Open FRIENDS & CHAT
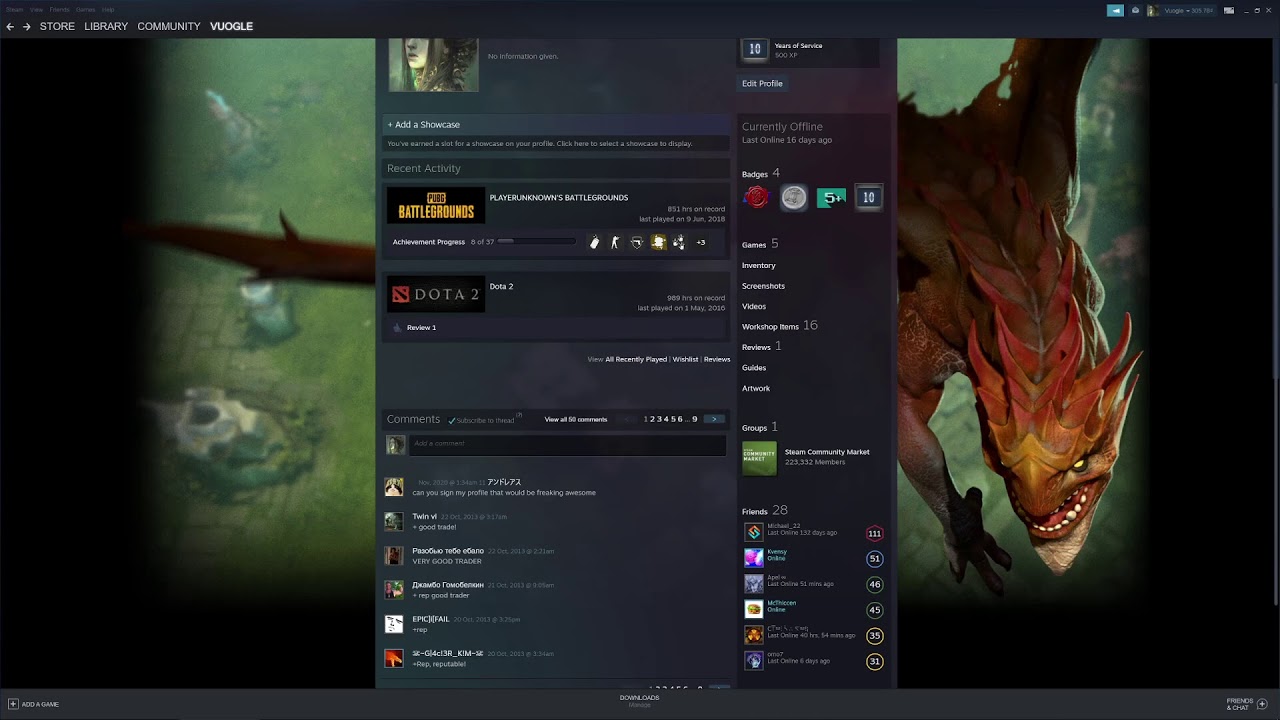 tap(1246, 704)
